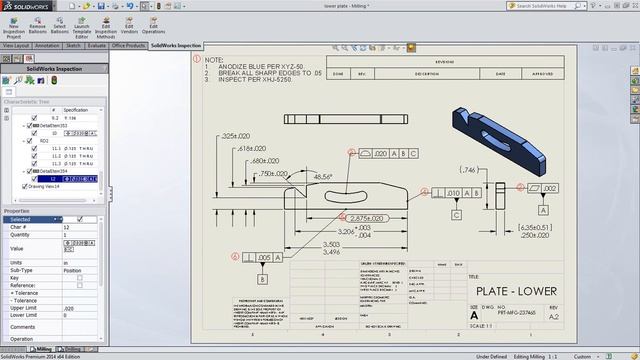The height and width of the screenshot is (360, 640).
Task: Click the Save icon
Action: click(101, 6)
